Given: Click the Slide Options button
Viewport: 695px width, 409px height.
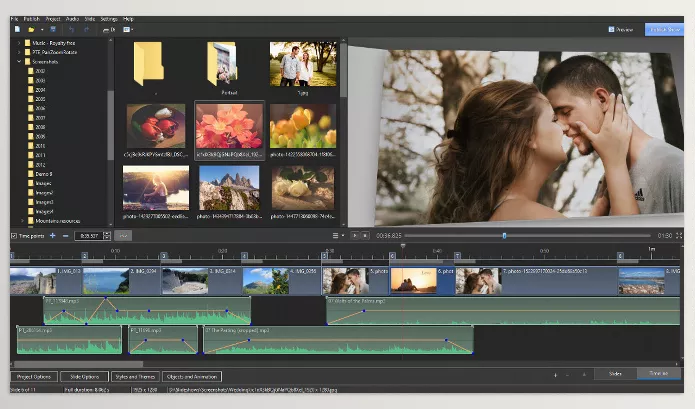Looking at the screenshot, I should (85, 377).
